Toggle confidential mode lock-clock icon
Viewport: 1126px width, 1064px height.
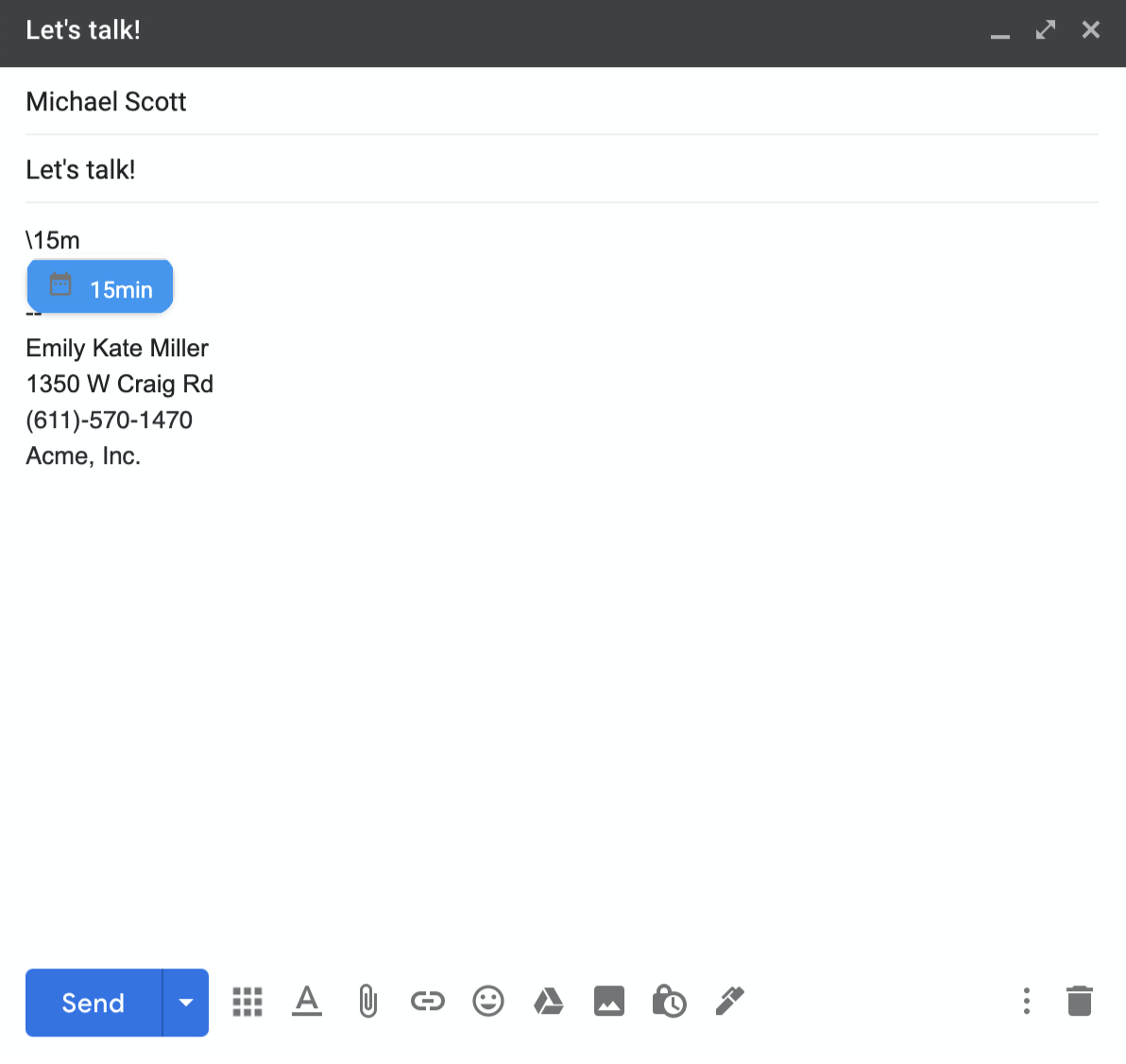tap(670, 1001)
